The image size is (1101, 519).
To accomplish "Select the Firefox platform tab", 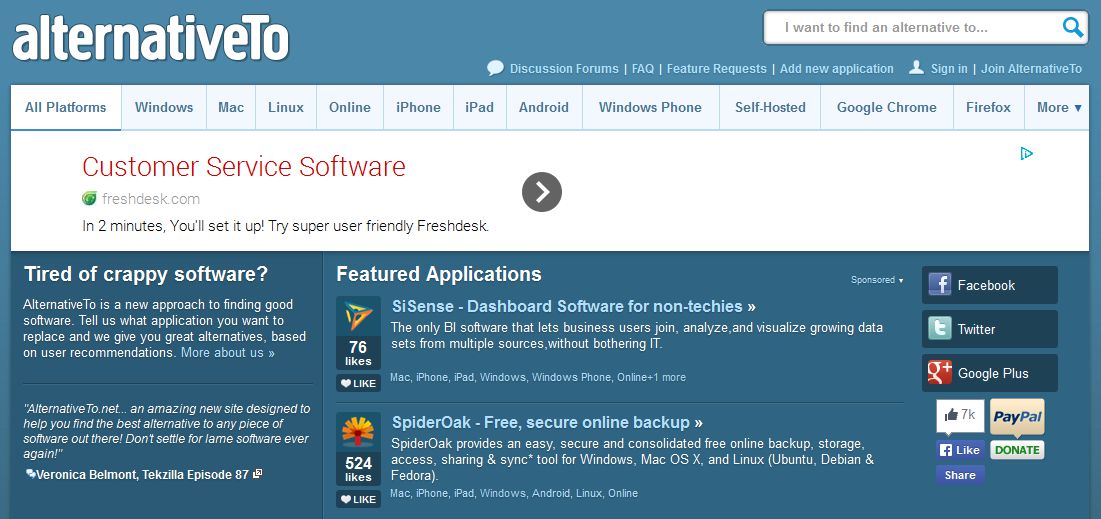I will click(x=989, y=107).
